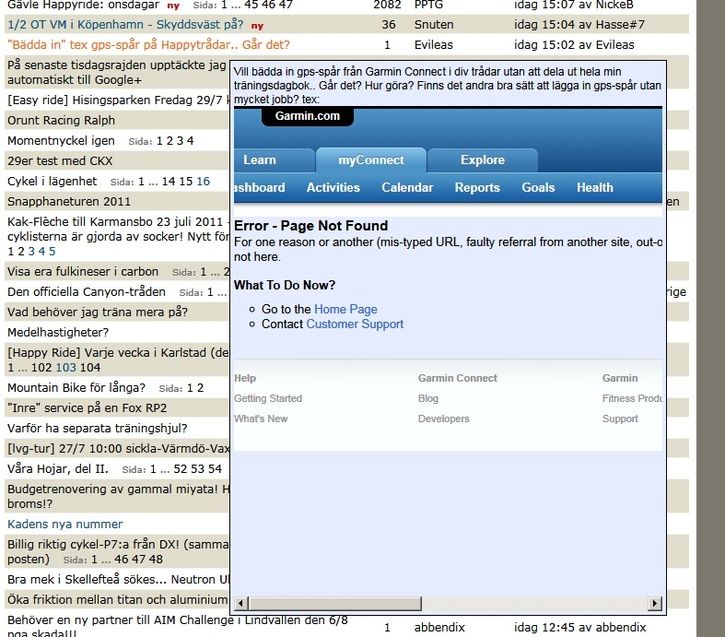Open Vad behöver jag träna mera på?

(98, 312)
